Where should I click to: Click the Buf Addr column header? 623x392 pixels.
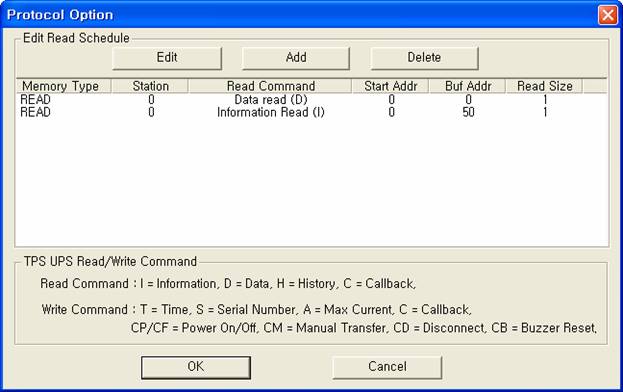(x=468, y=86)
